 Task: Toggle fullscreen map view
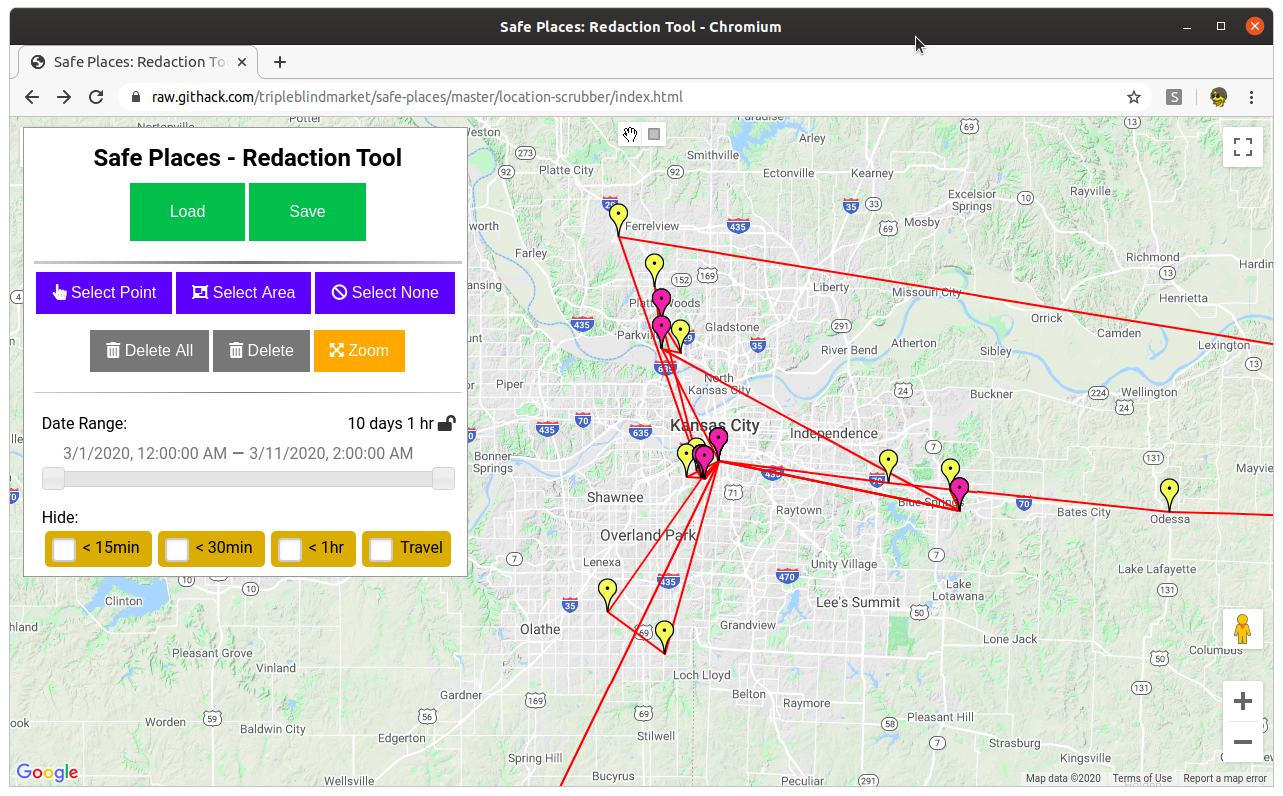(x=1243, y=148)
